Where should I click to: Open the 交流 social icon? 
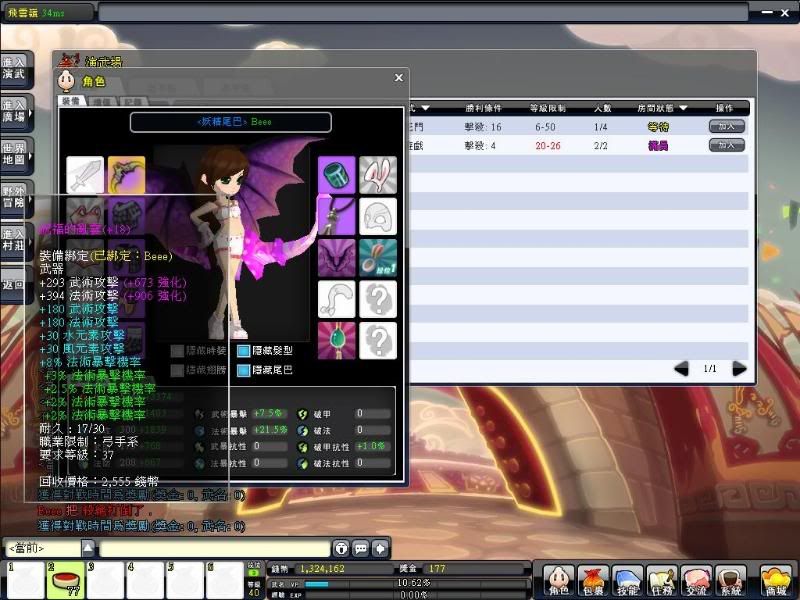coord(695,579)
